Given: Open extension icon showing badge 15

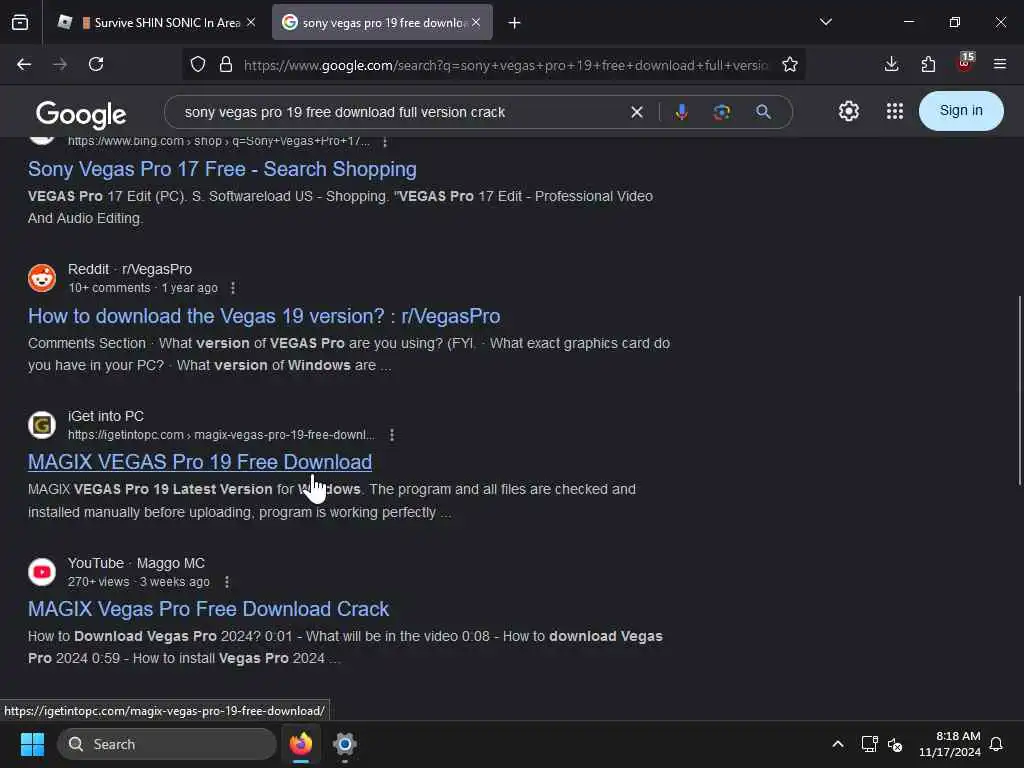Looking at the screenshot, I should [x=965, y=63].
